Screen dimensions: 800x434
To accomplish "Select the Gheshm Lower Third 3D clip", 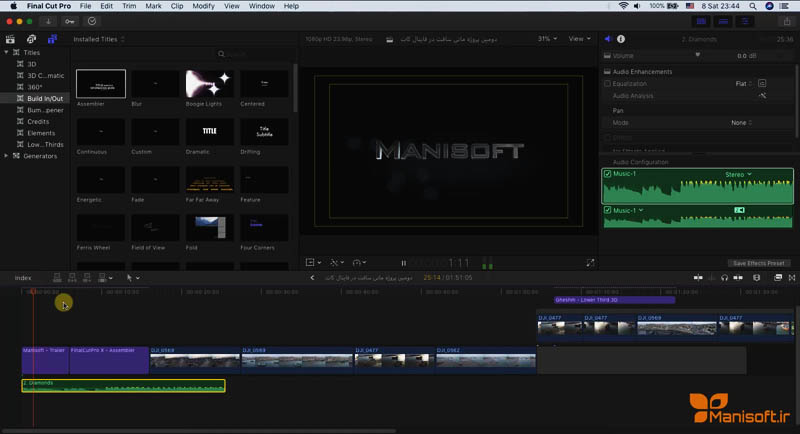I will click(614, 300).
